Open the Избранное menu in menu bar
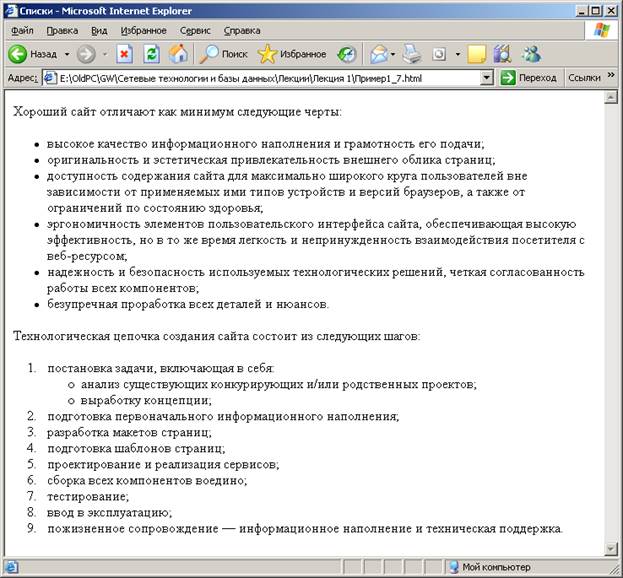Viewport: 623px width, 578px height. click(143, 31)
